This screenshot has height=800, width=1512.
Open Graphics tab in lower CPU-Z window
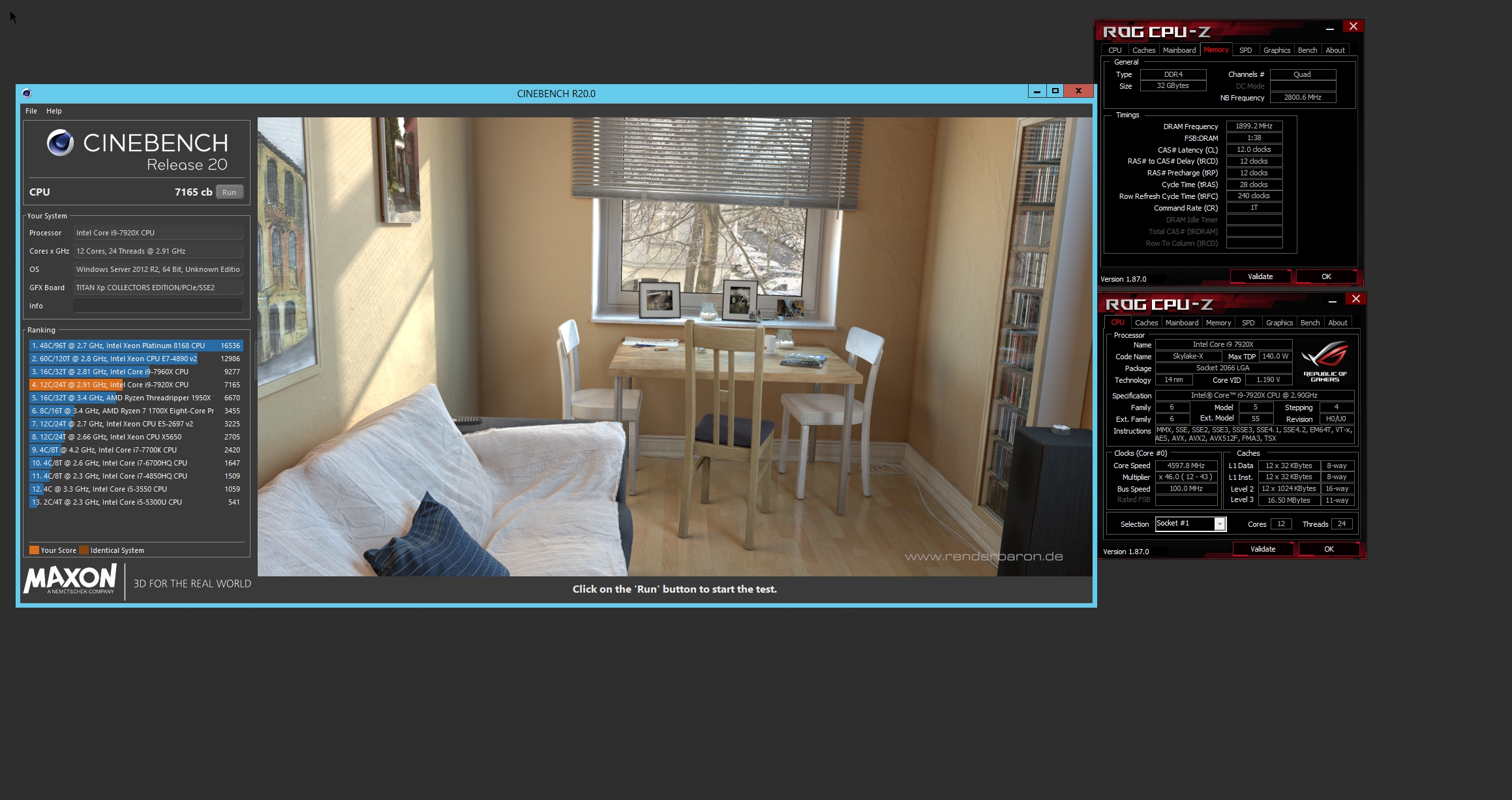(1279, 323)
